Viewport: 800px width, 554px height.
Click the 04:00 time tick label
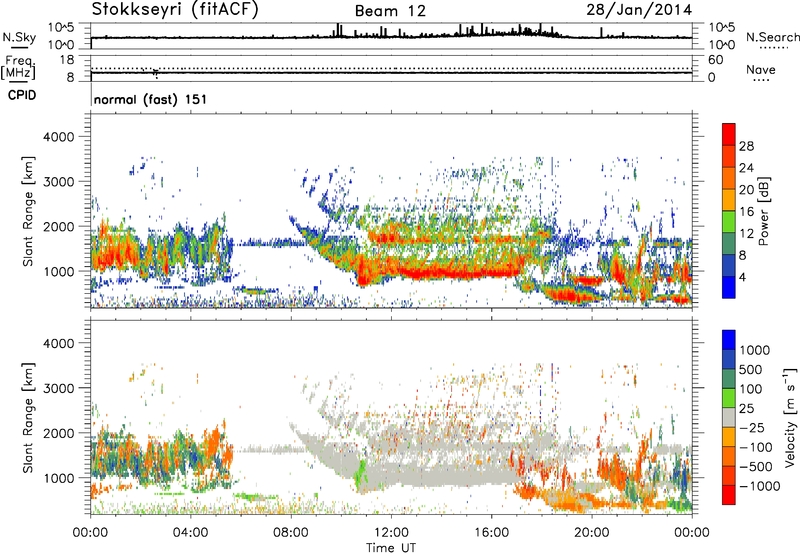(190, 533)
